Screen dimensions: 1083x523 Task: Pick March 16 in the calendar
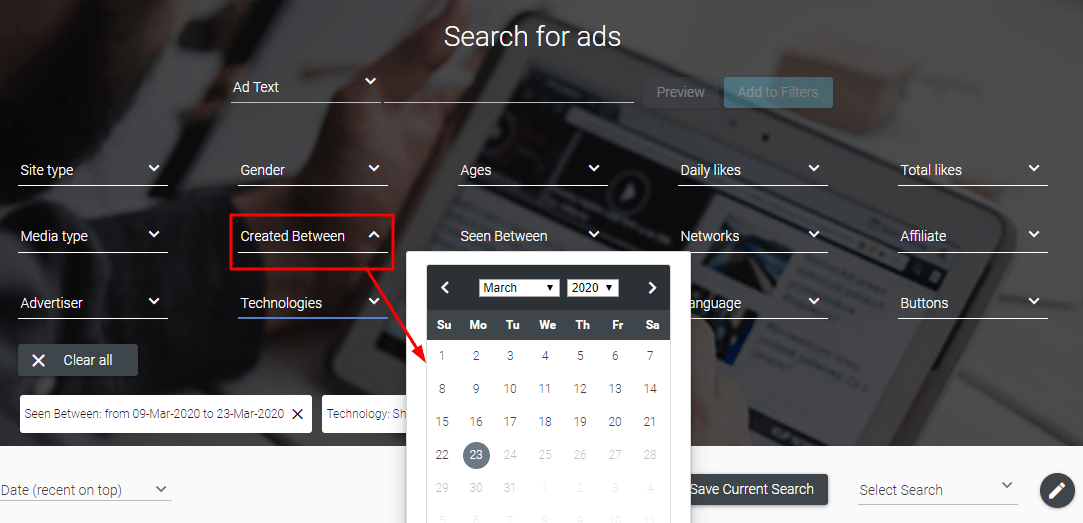point(477,421)
